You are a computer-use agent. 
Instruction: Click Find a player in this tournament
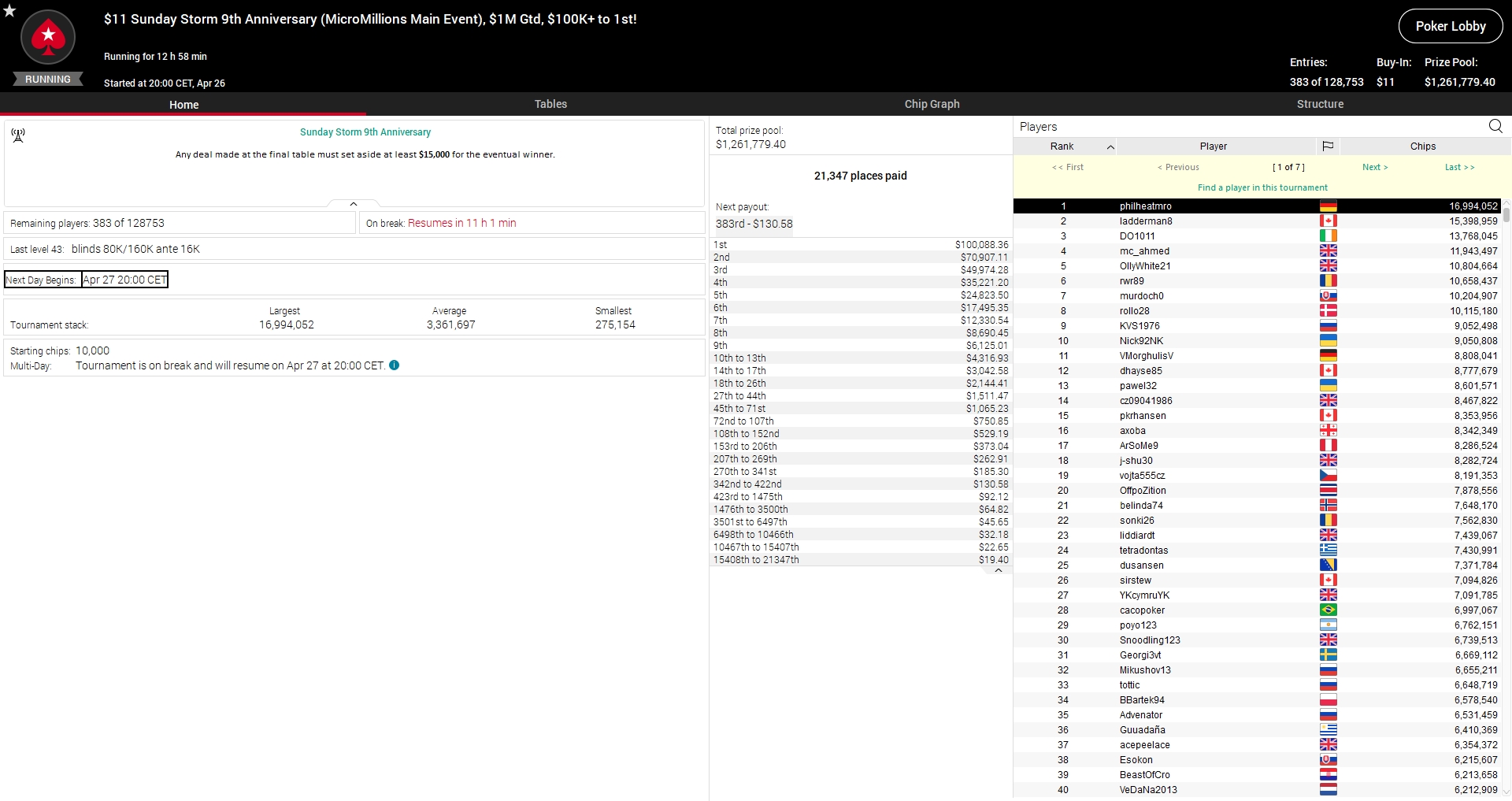[1262, 187]
